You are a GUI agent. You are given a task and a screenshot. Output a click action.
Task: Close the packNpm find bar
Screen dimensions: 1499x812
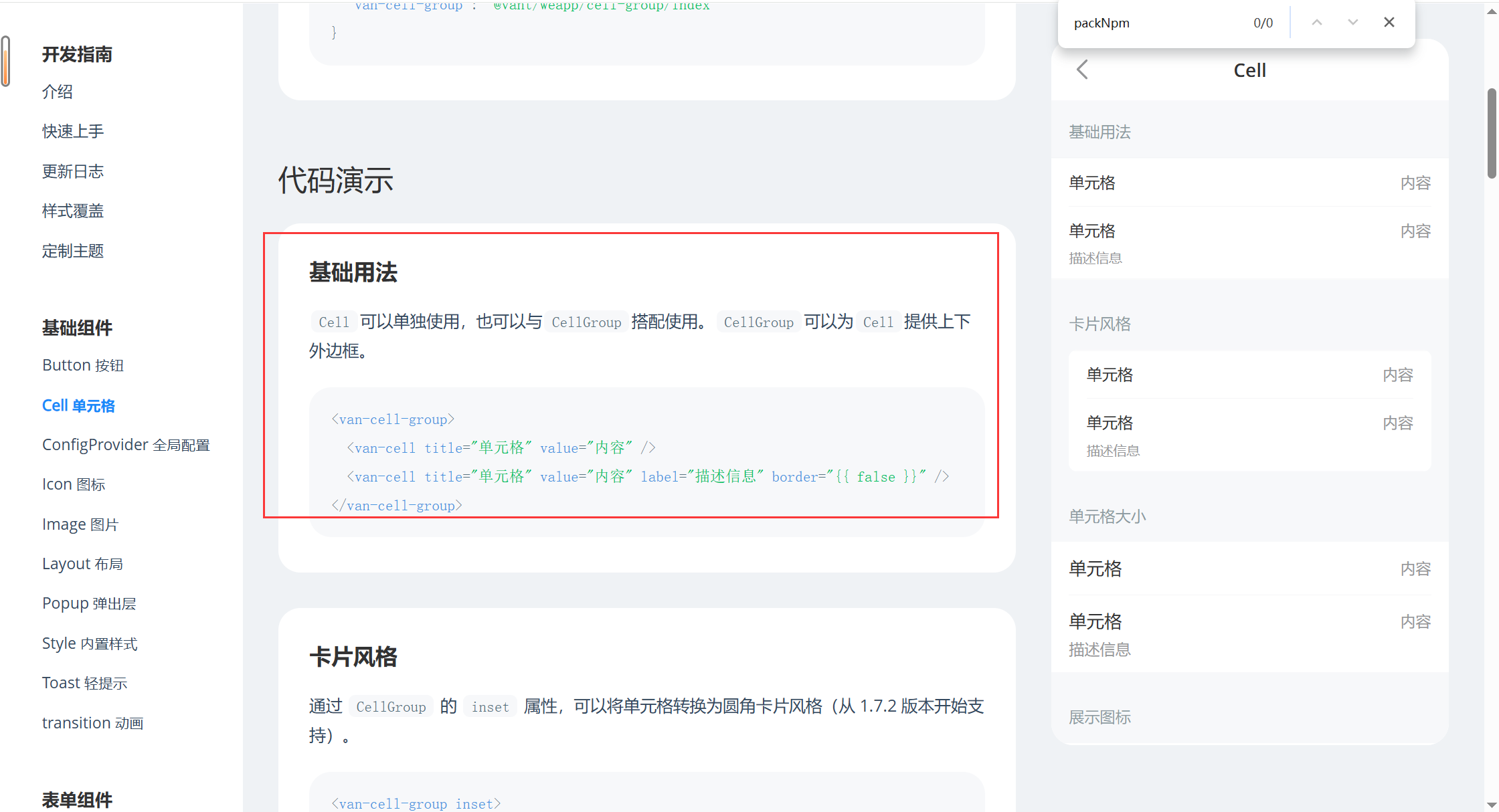click(1389, 23)
